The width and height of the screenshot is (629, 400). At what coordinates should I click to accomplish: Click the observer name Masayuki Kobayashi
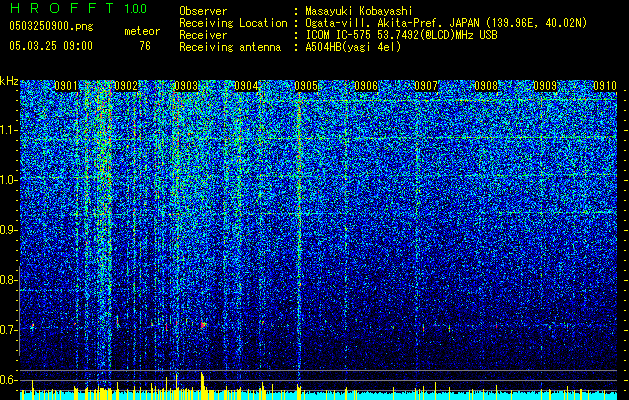pyautogui.click(x=359, y=11)
